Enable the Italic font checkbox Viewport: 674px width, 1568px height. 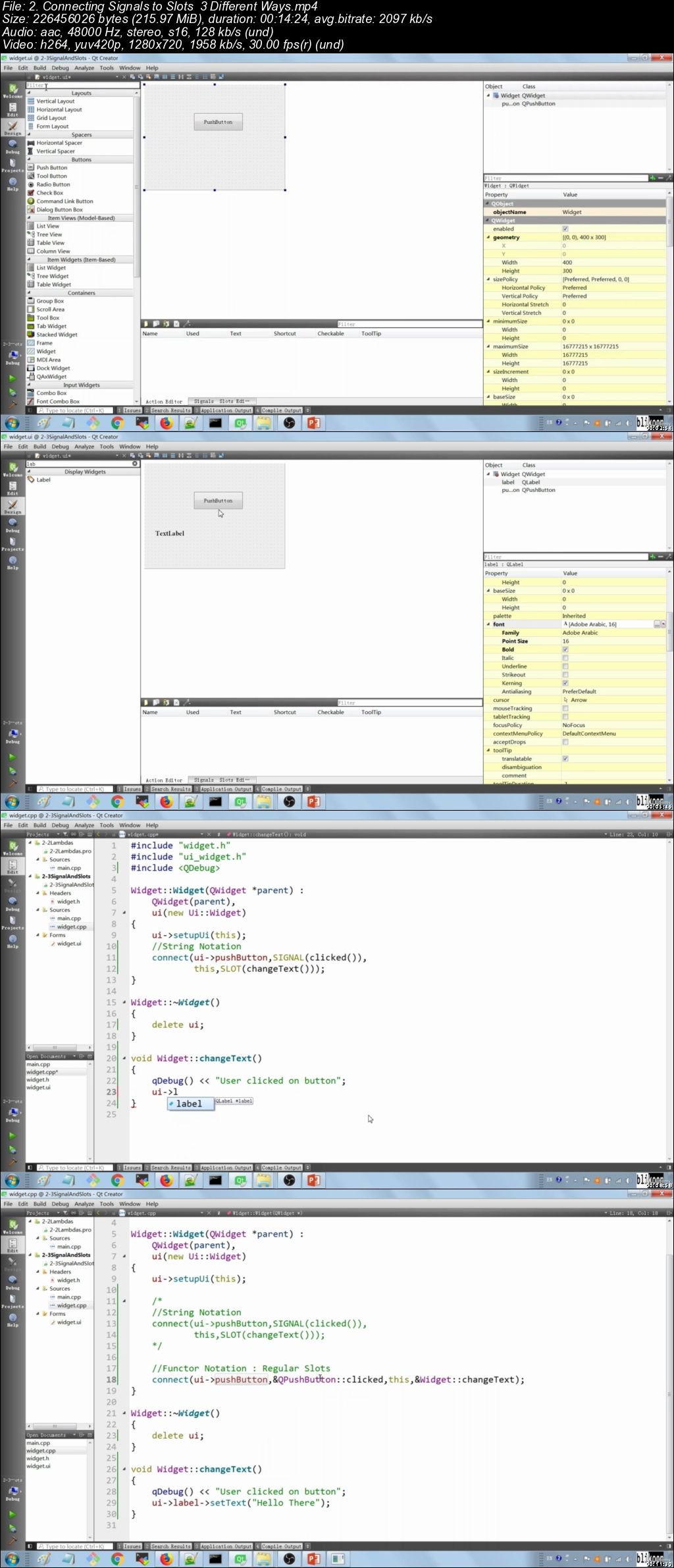coord(565,658)
